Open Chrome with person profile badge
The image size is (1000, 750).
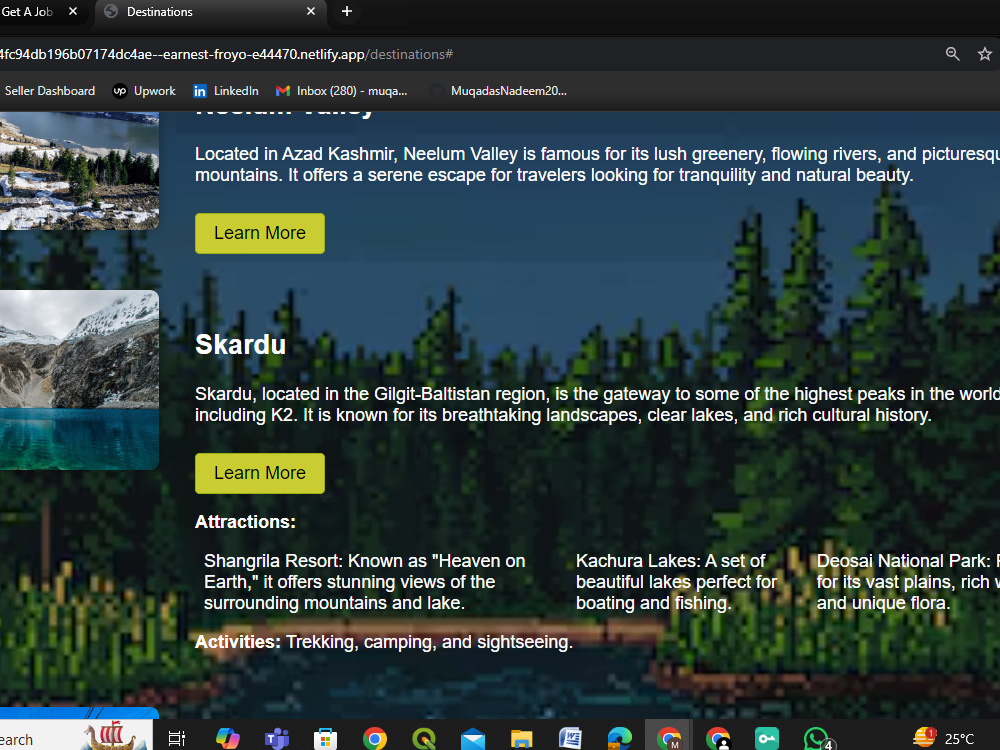[x=717, y=739]
